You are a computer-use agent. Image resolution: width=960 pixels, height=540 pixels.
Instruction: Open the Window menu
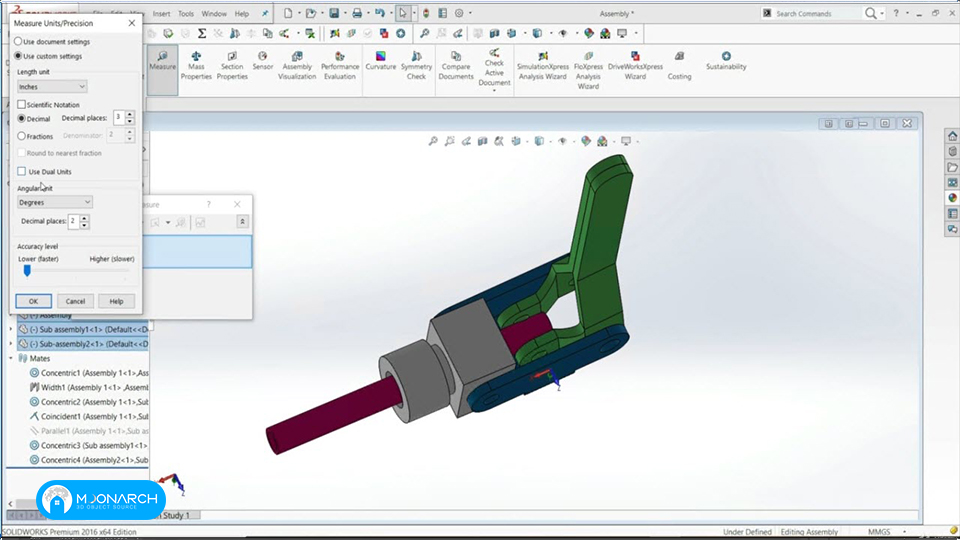pos(214,13)
